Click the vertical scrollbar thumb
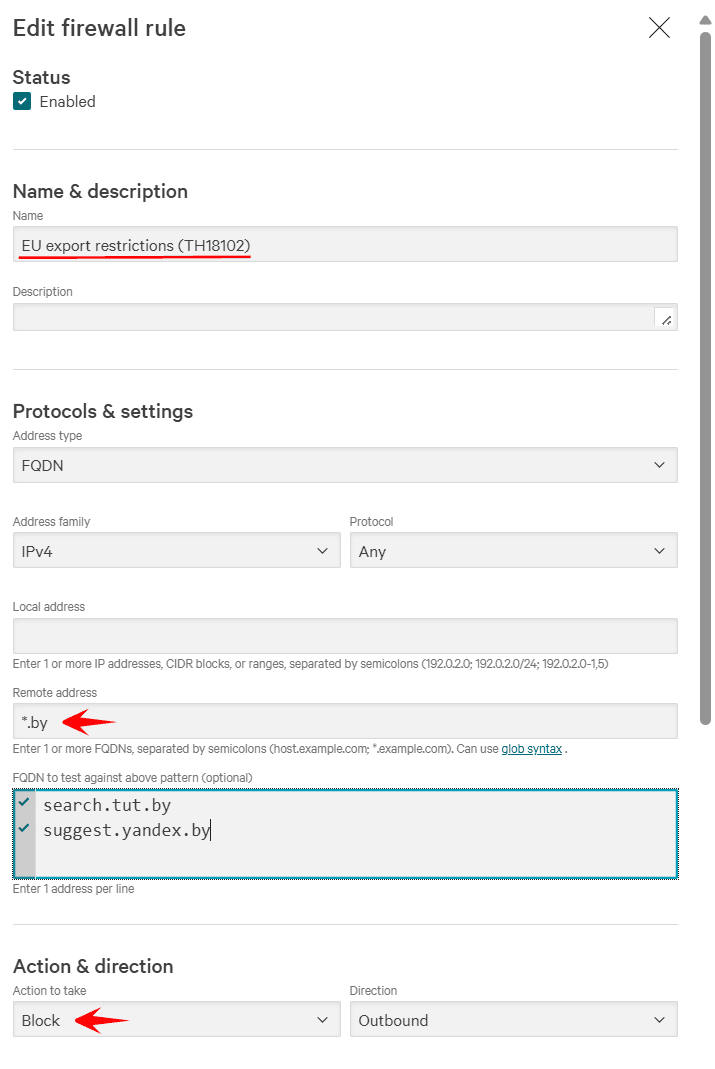The height and width of the screenshot is (1069, 715). coord(705,380)
